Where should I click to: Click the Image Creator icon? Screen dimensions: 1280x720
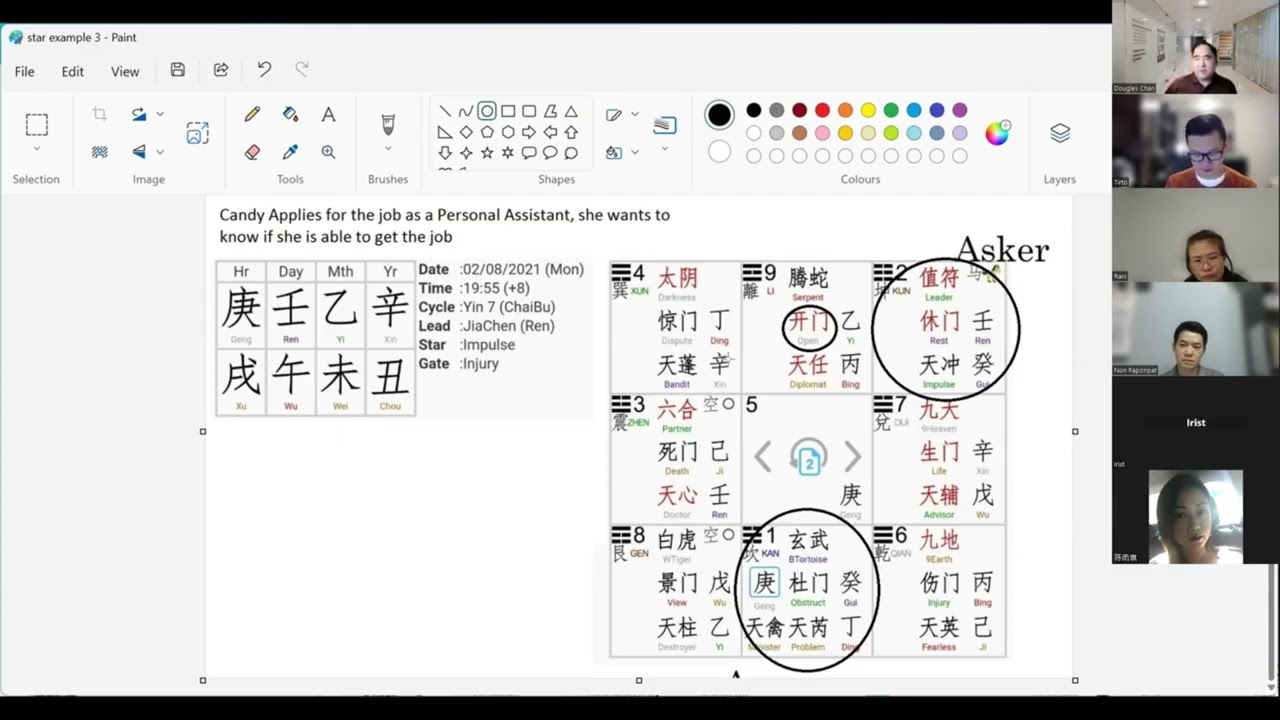pyautogui.click(x=197, y=133)
